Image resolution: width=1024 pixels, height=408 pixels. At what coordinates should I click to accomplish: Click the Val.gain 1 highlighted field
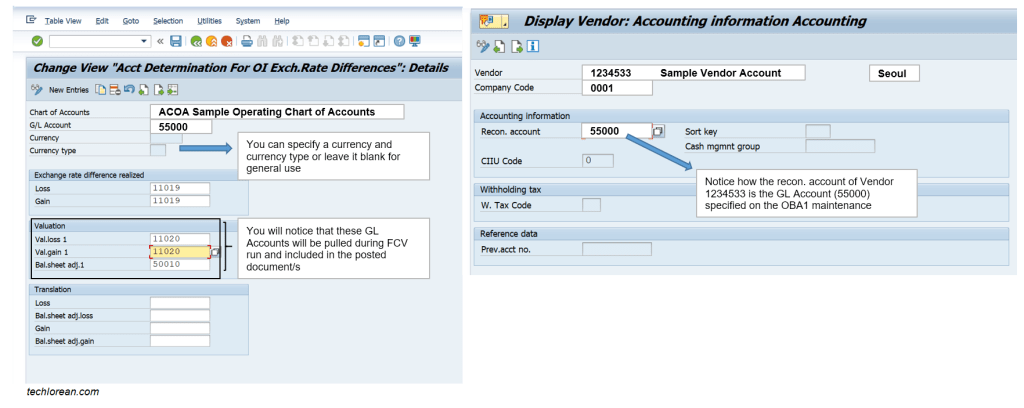coord(180,252)
